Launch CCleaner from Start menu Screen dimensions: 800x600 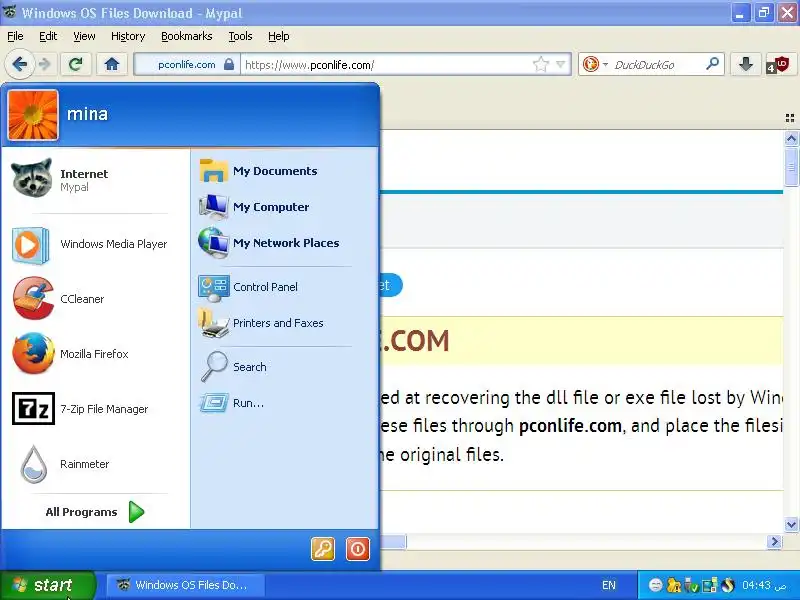tap(95, 299)
